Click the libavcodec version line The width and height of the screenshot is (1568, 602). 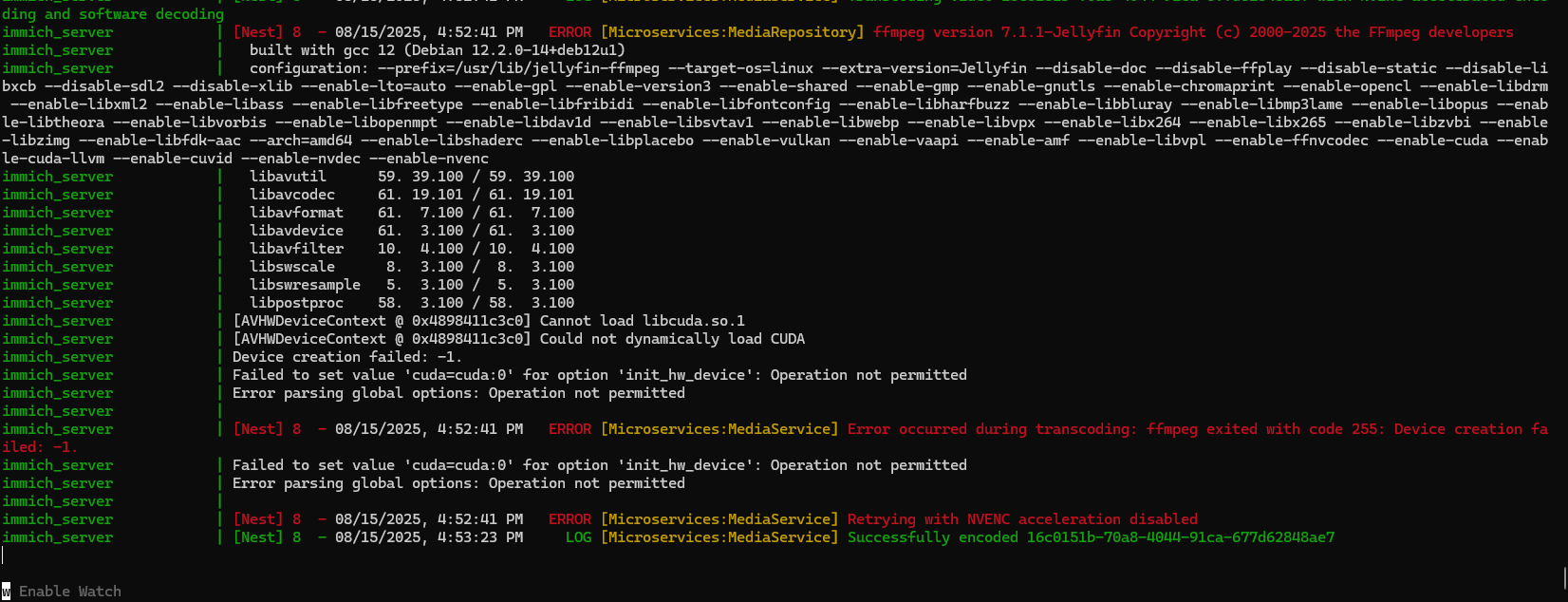click(411, 195)
